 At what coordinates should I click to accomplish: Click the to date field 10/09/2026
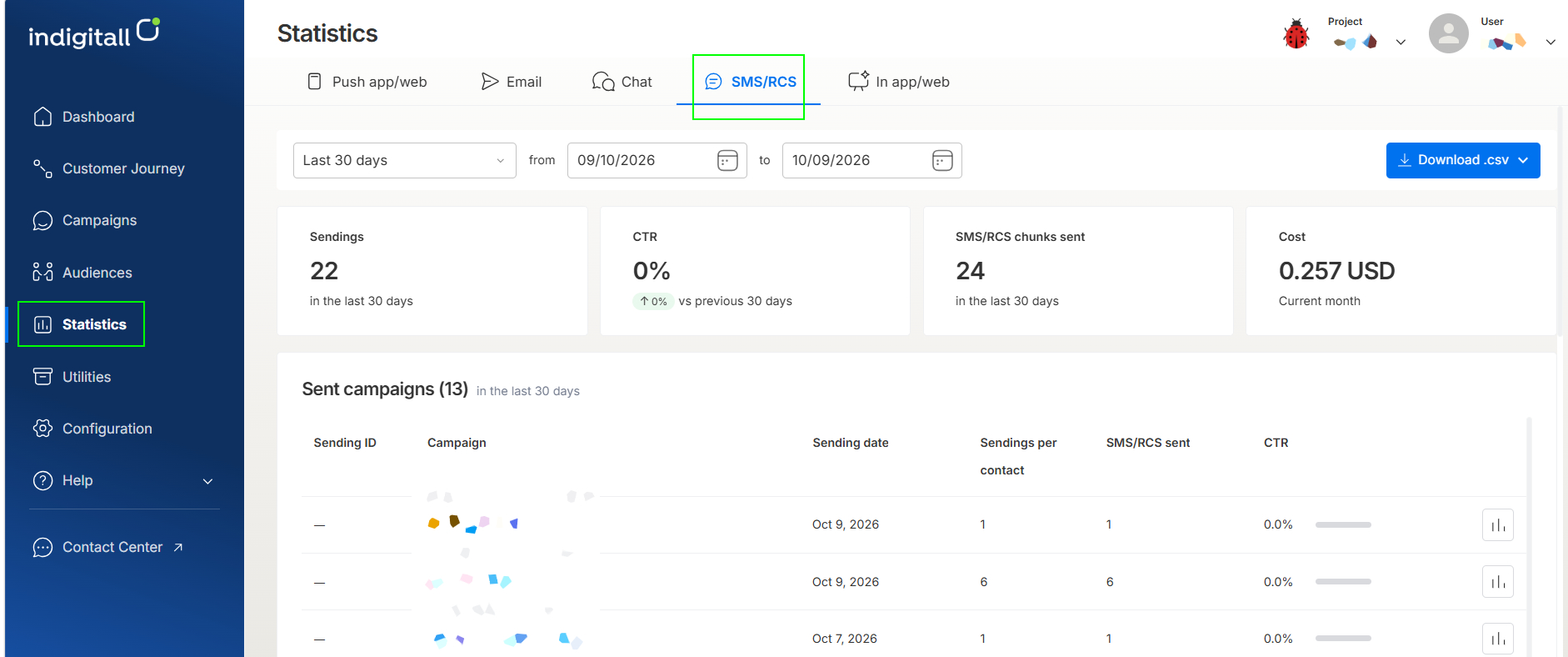coord(872,160)
